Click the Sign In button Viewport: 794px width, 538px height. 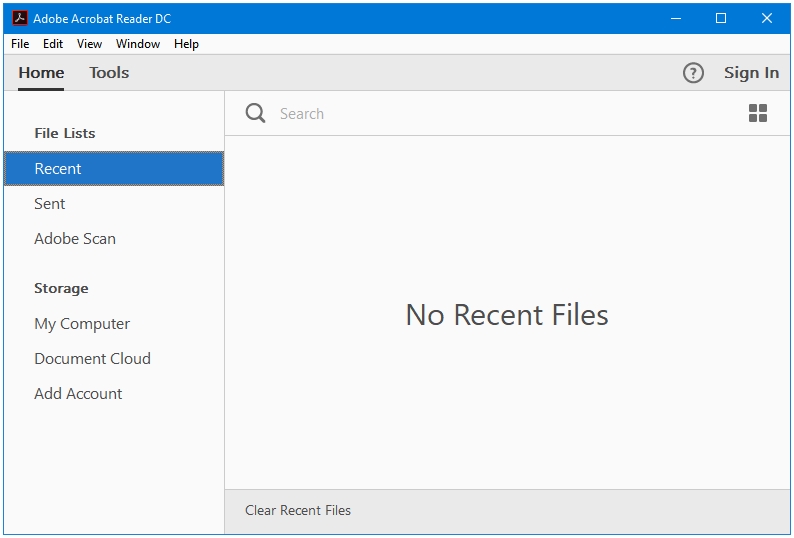pos(751,73)
